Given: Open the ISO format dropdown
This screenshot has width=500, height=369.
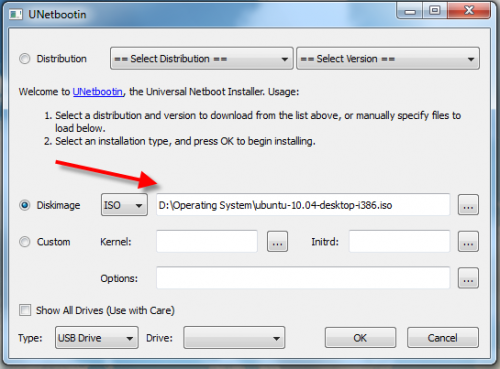Looking at the screenshot, I should pyautogui.click(x=124, y=205).
